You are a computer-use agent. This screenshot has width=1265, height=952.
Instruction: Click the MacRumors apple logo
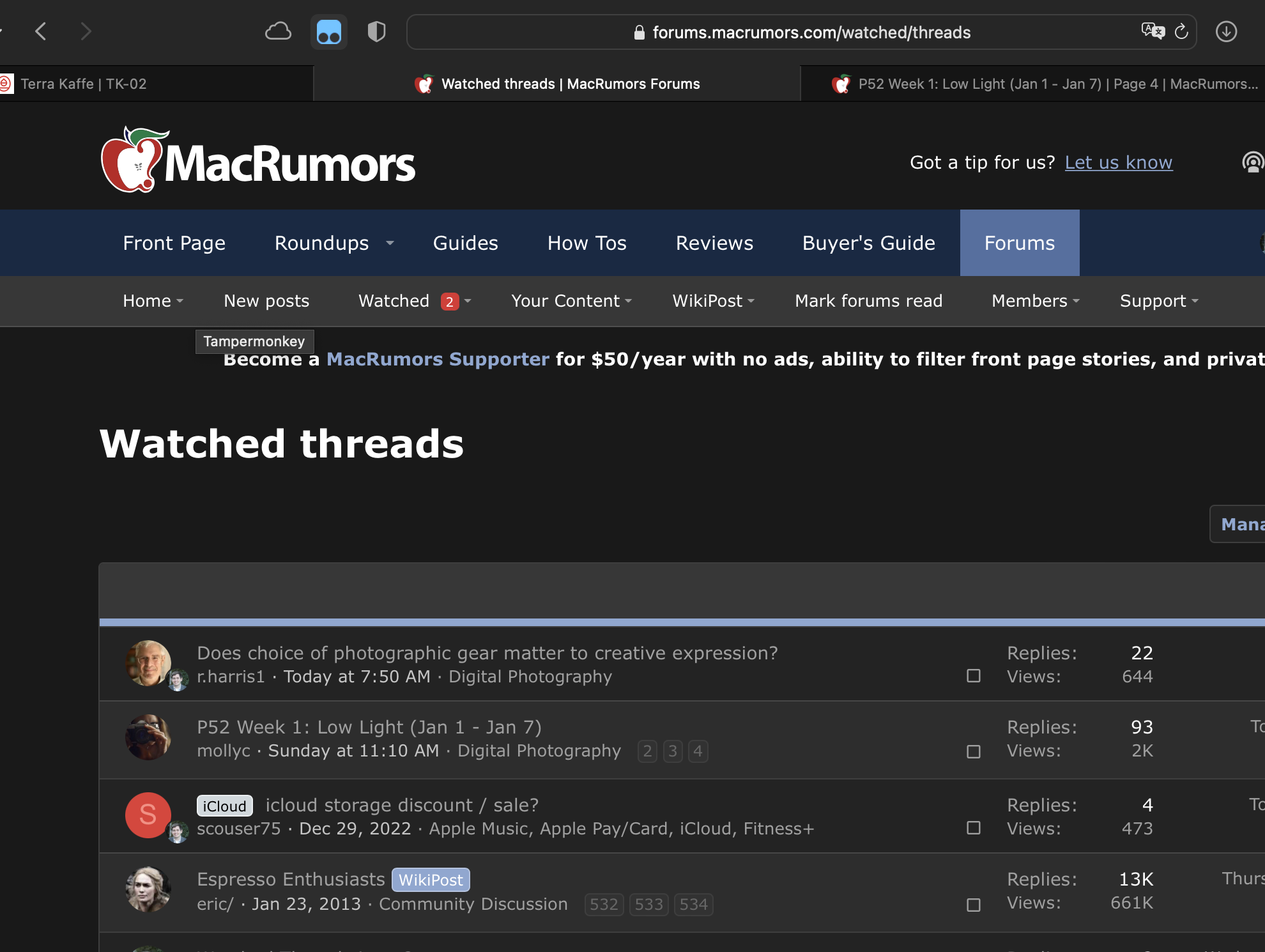tap(135, 160)
